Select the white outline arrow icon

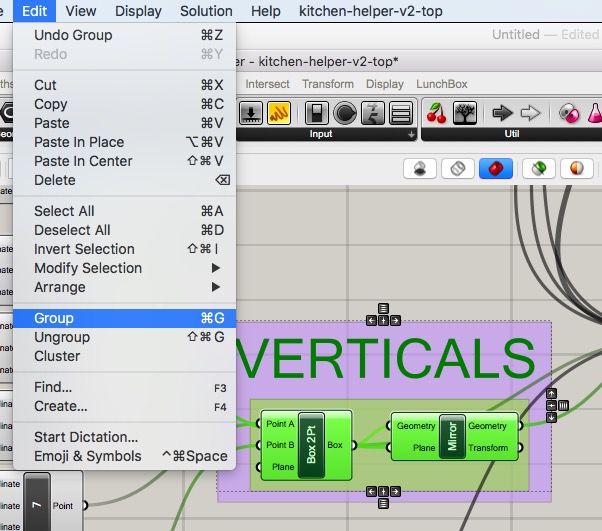pos(530,113)
